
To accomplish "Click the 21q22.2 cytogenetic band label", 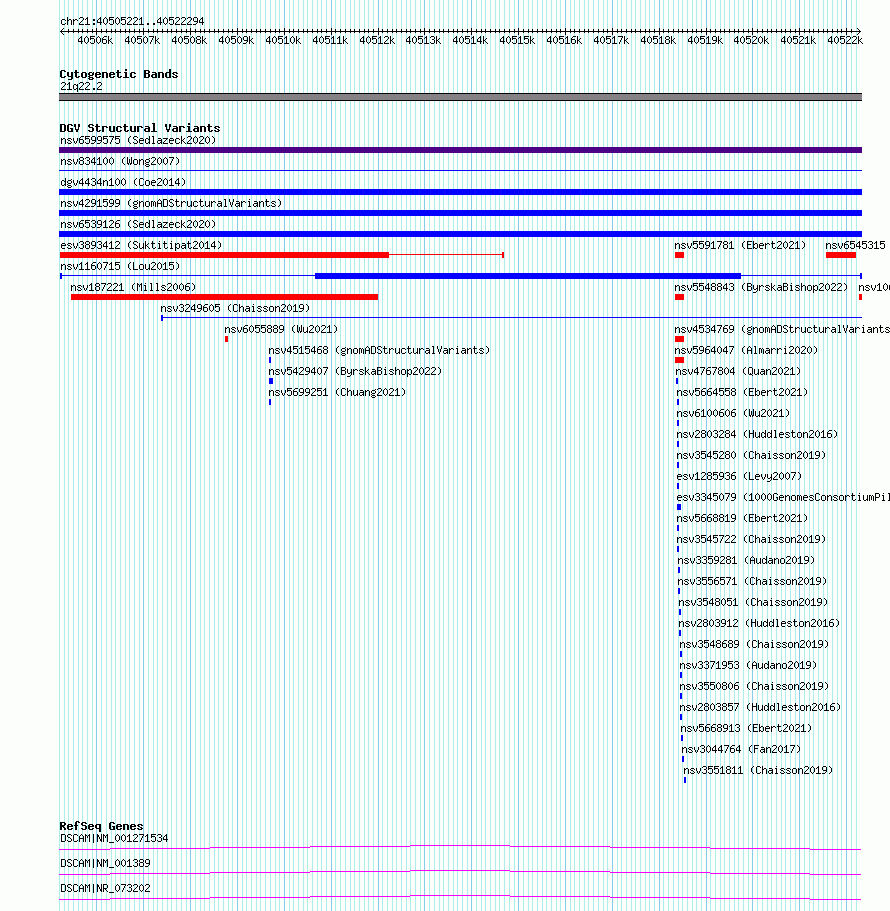I will tap(81, 86).
